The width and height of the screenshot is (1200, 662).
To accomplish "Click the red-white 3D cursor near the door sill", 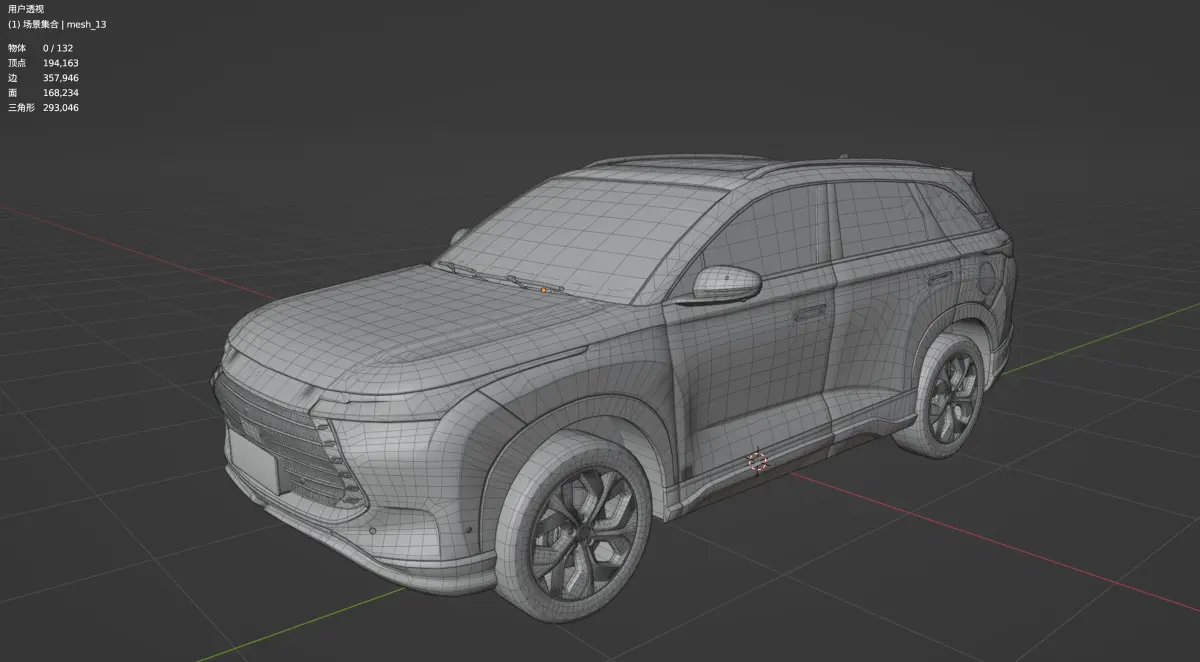I will [x=757, y=461].
